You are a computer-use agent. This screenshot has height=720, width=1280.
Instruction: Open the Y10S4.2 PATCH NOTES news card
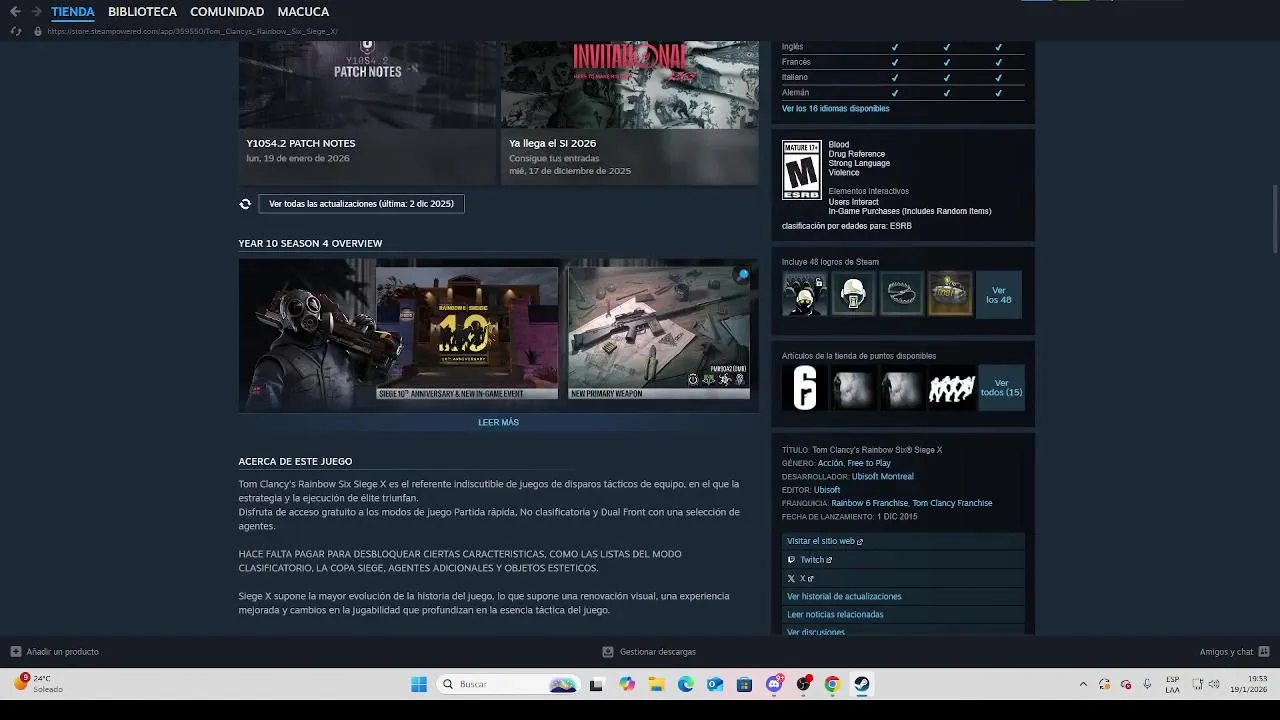pos(367,113)
